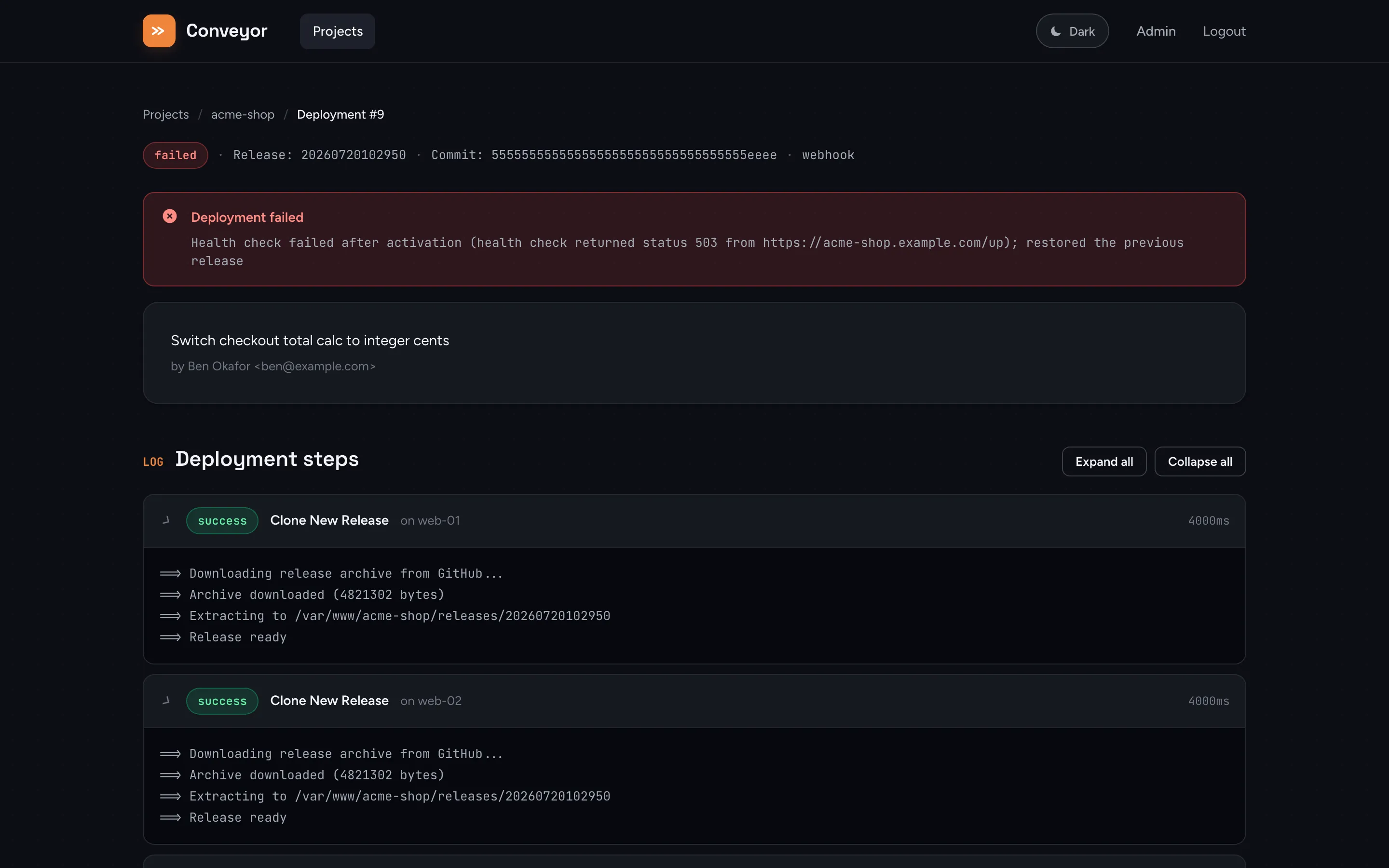Click the orange Conveyor logo icon
The width and height of the screenshot is (1389, 868).
point(159,31)
